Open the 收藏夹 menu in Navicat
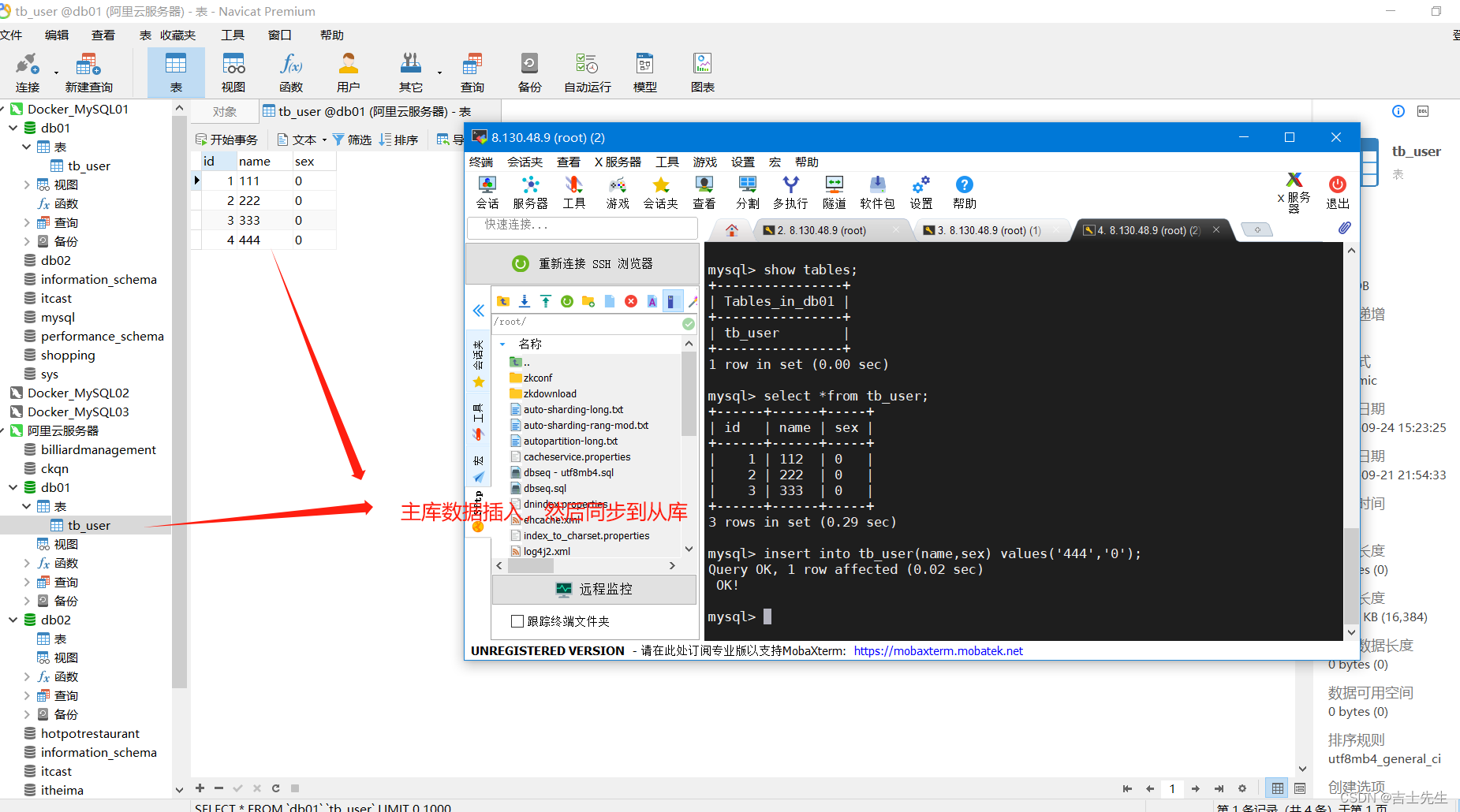 coord(177,35)
